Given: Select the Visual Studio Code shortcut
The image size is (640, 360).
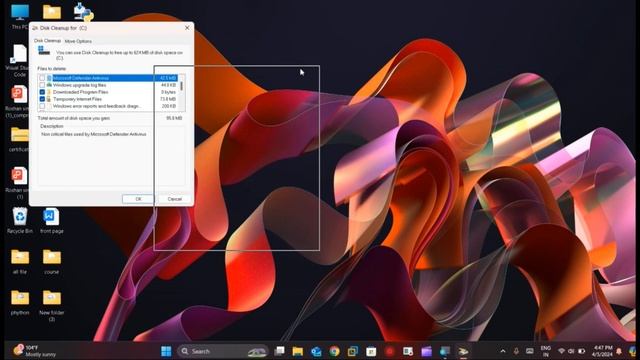Looking at the screenshot, I should 19,61.
